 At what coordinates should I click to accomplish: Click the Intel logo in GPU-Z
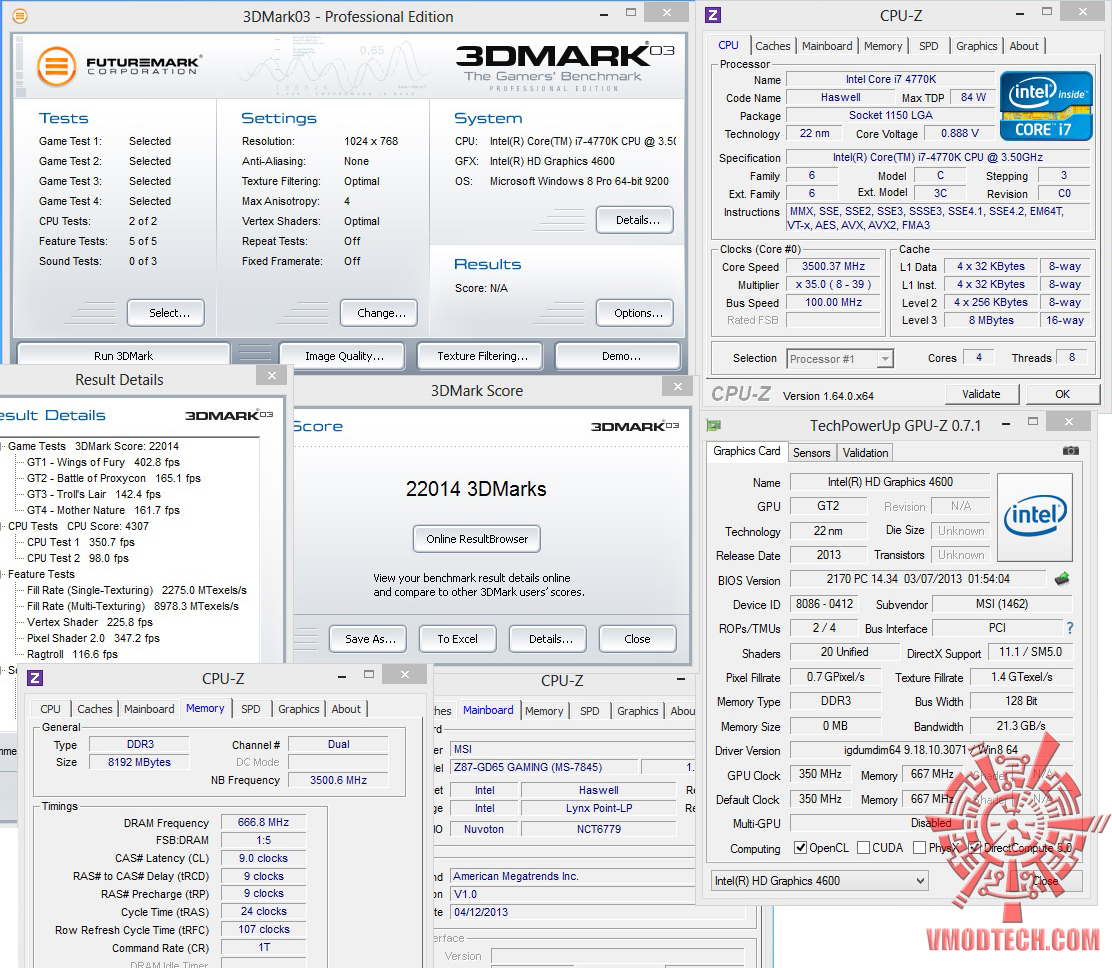pyautogui.click(x=1035, y=516)
